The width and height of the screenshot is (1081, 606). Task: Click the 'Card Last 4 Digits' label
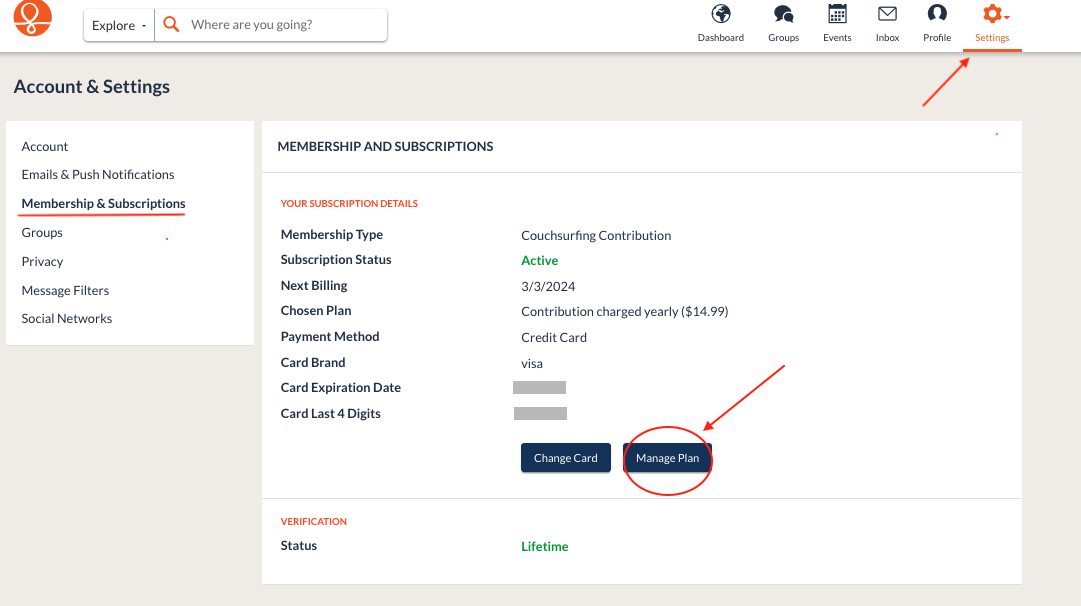point(331,414)
